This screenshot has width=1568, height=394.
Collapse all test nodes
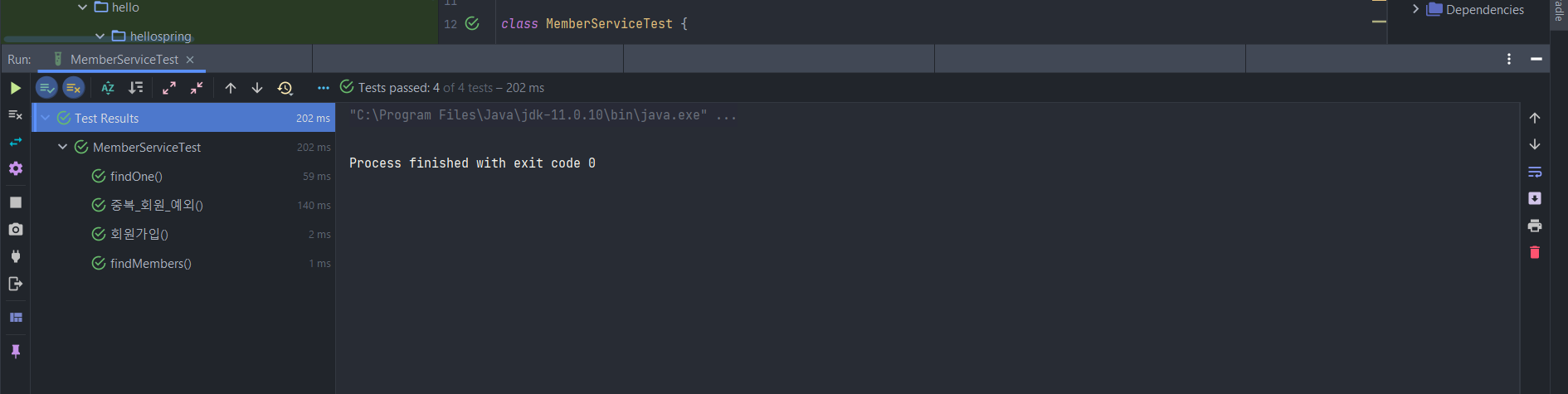click(197, 88)
